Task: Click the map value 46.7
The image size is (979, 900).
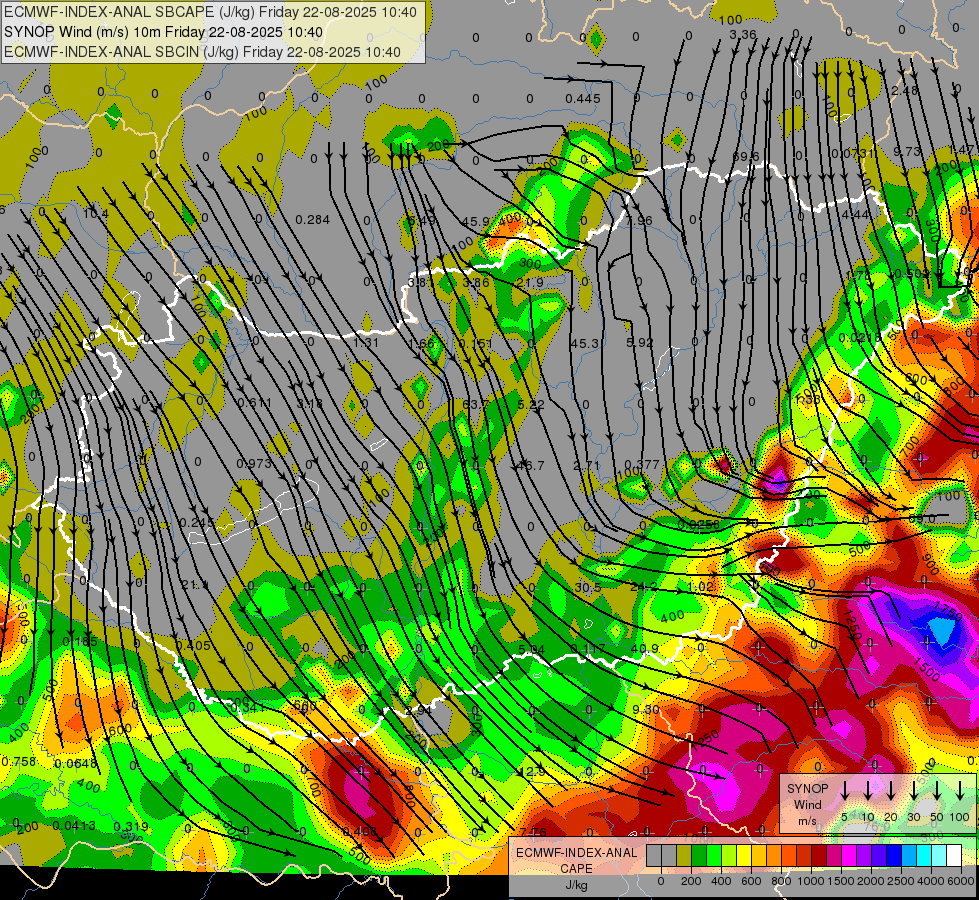Action: 531,466
